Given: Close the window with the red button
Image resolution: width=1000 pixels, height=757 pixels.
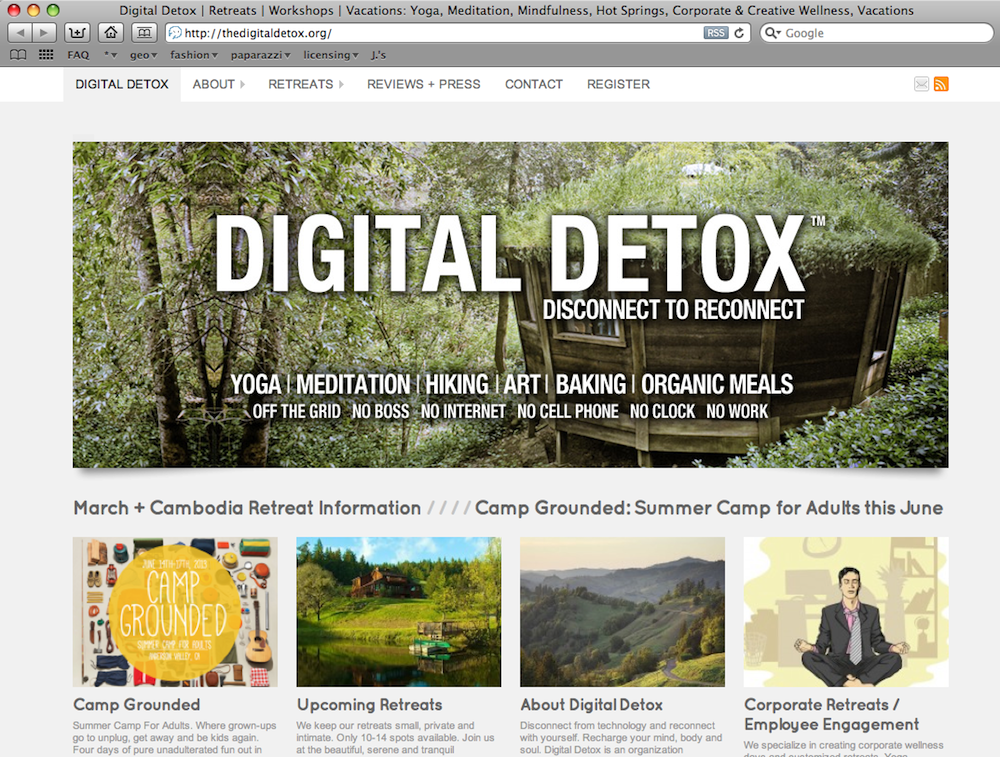Looking at the screenshot, I should [x=13, y=10].
